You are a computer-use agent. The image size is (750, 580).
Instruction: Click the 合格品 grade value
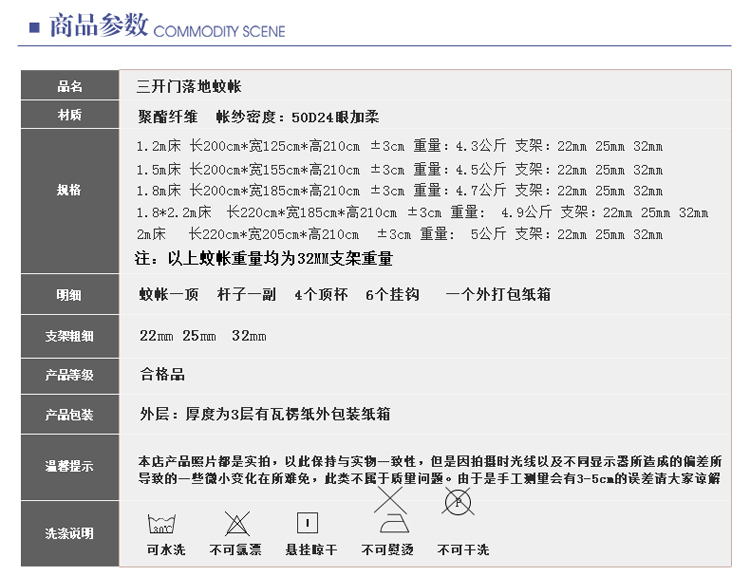point(163,375)
